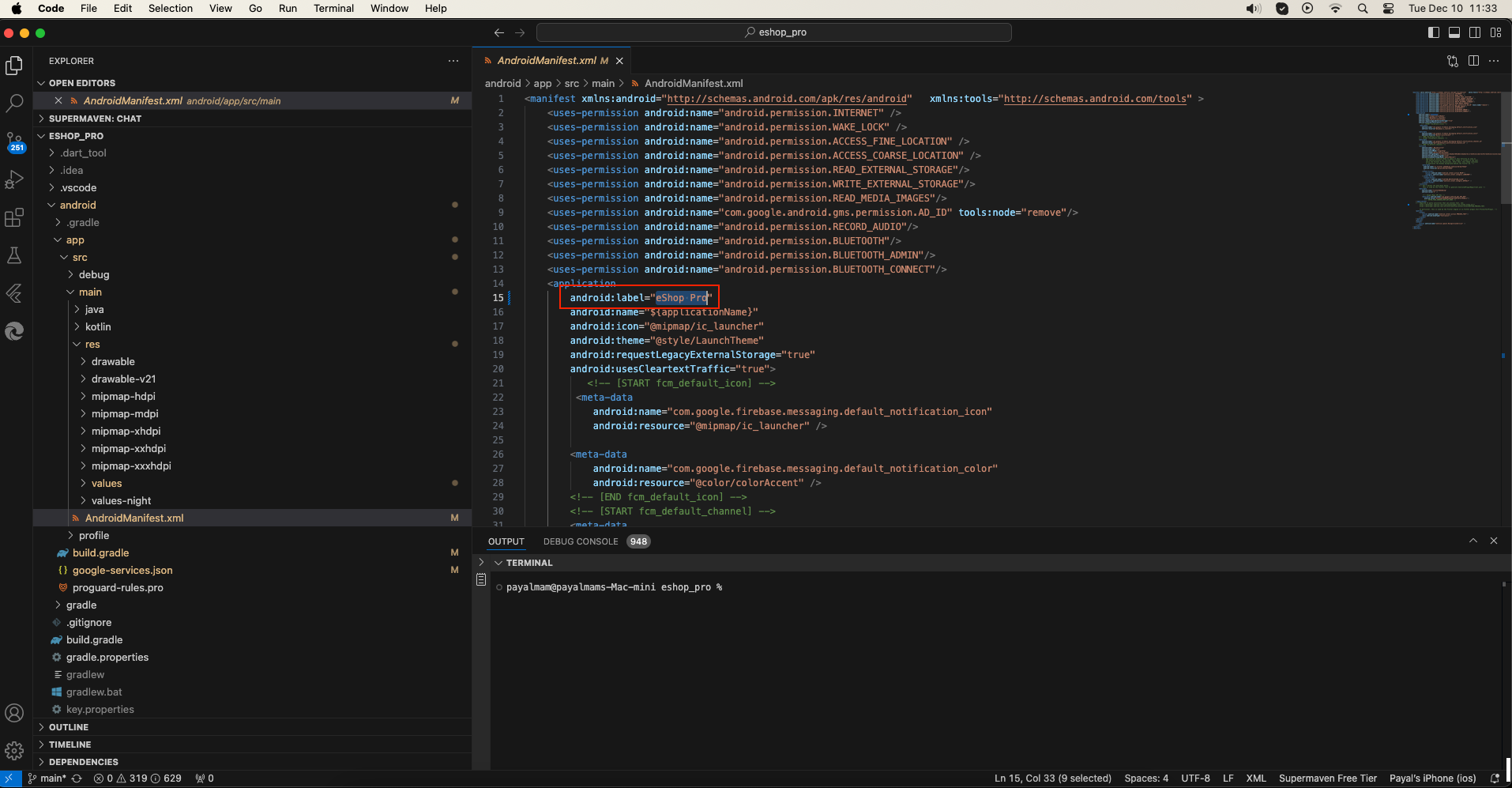Open the Explorer view icon
The image size is (1512, 788).
[14, 66]
